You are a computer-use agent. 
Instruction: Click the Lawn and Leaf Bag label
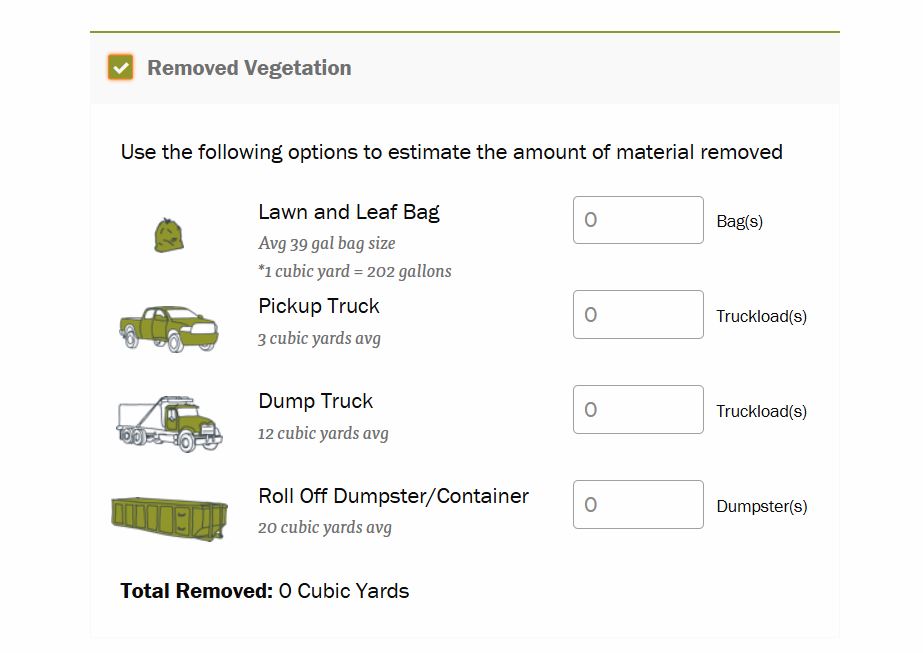348,212
